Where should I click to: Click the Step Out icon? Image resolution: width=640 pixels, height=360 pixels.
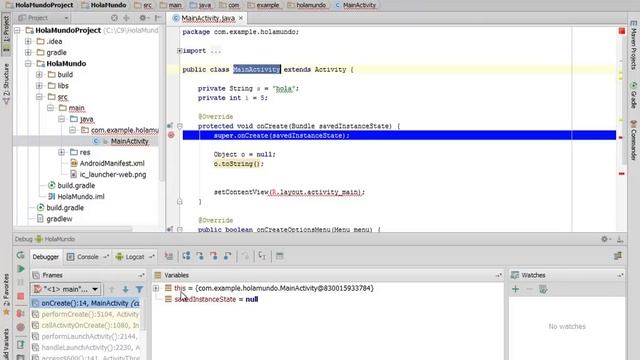point(228,256)
